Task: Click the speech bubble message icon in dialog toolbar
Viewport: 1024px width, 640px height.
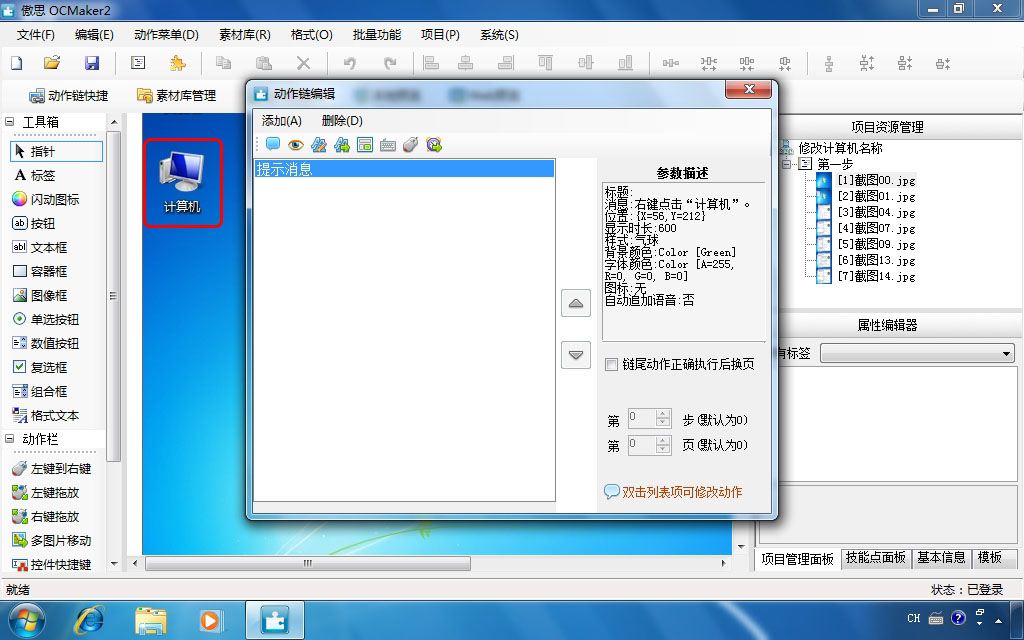Action: click(273, 144)
